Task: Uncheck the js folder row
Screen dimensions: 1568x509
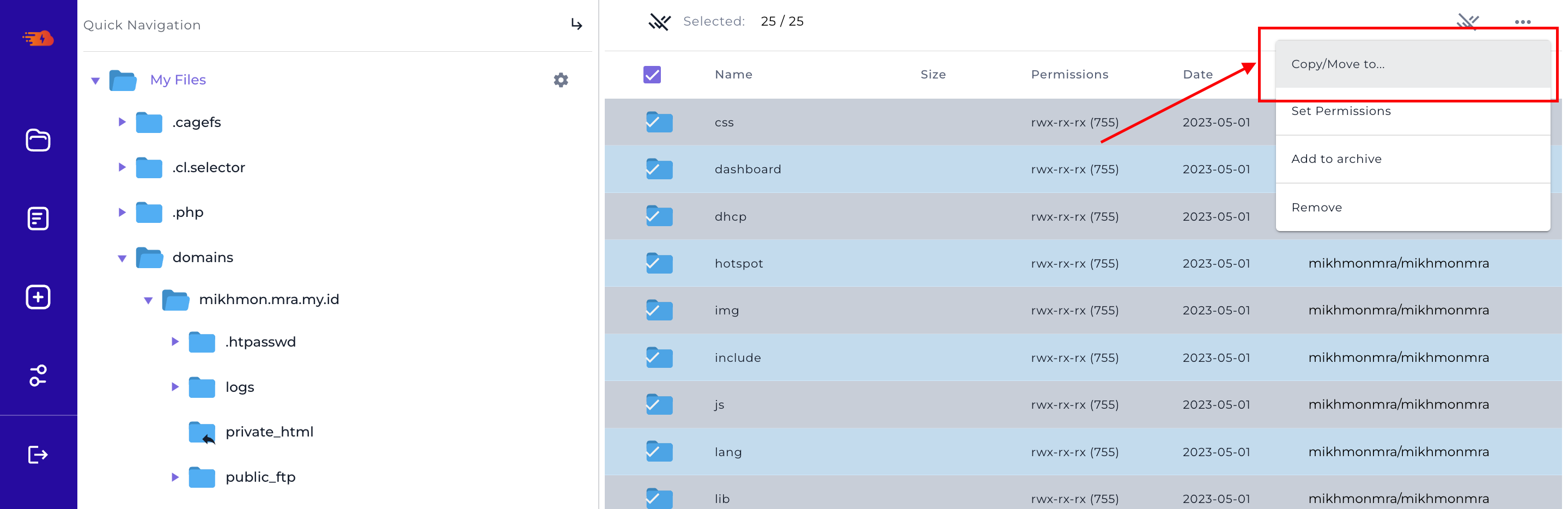Action: click(x=659, y=404)
